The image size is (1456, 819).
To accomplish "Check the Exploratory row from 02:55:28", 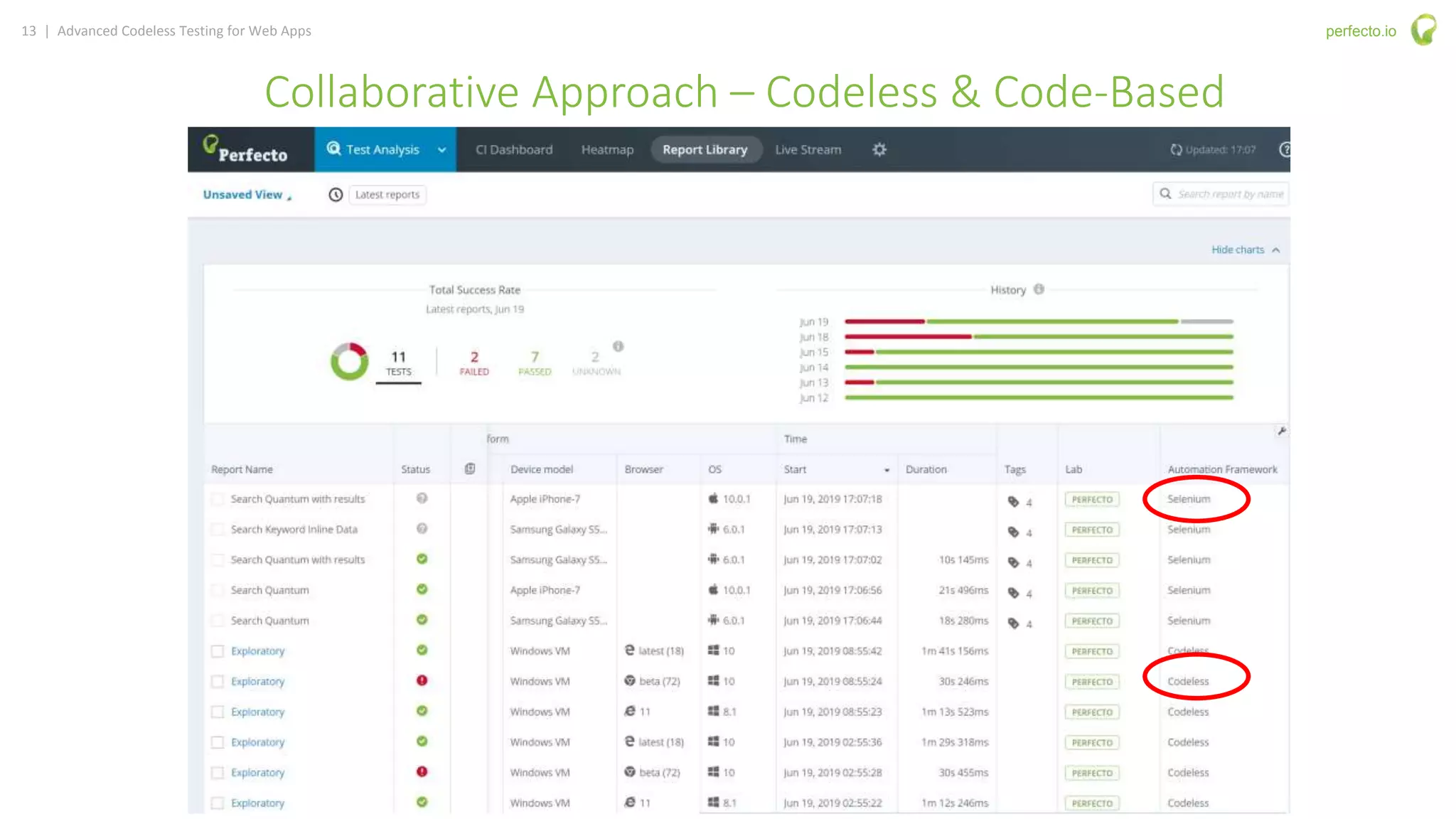I will click(218, 773).
